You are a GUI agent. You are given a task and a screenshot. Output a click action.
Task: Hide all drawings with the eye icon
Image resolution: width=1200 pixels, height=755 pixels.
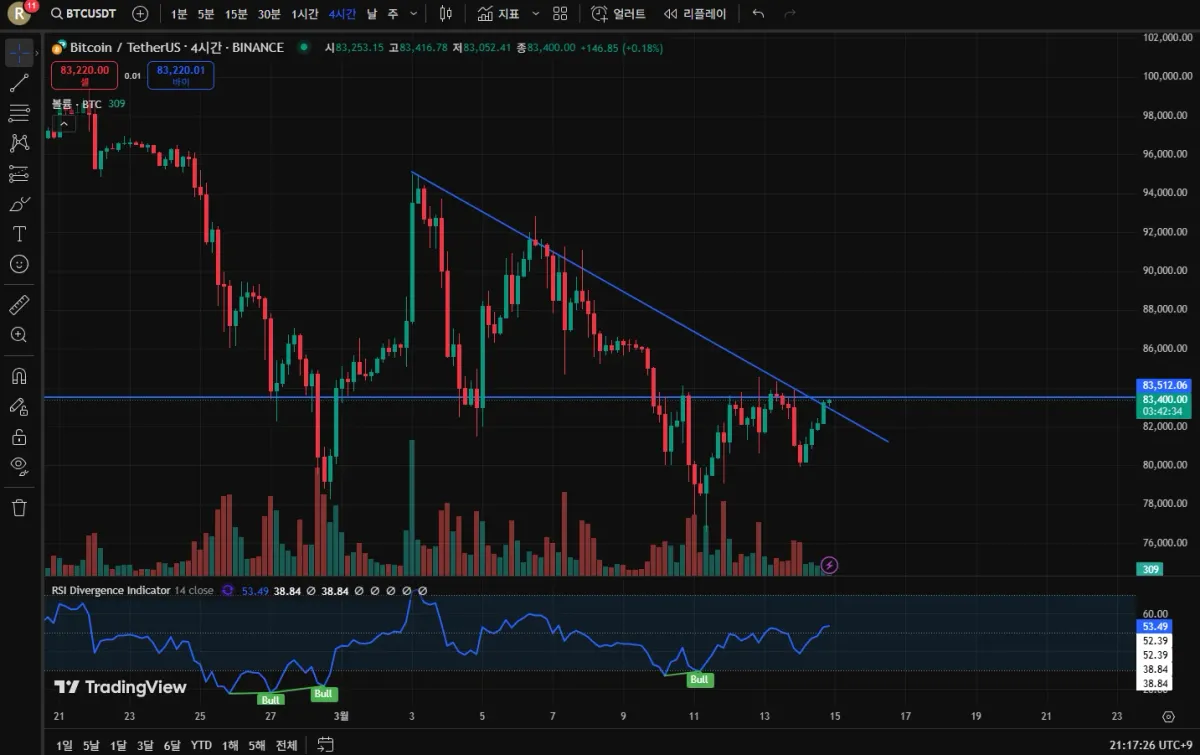coord(19,465)
